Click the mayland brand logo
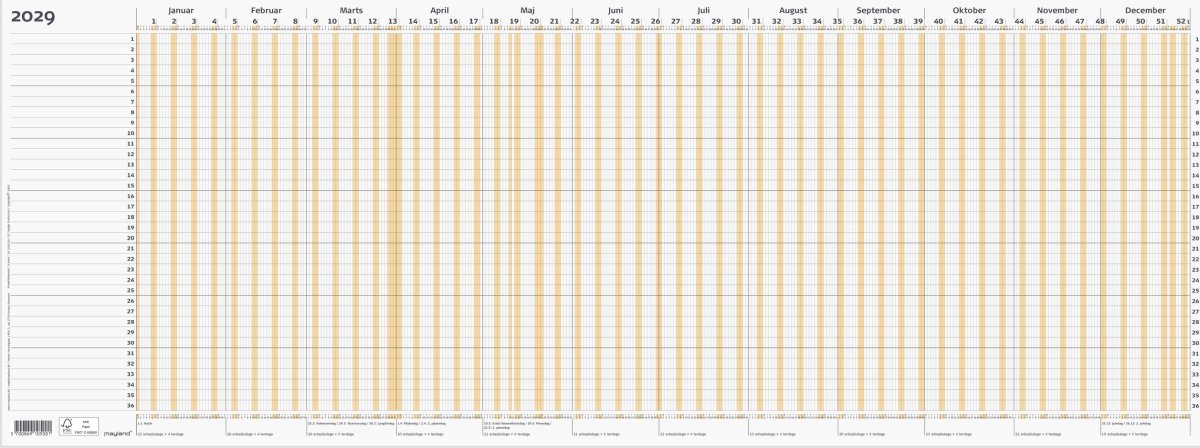The width and height of the screenshot is (1200, 448). (116, 433)
